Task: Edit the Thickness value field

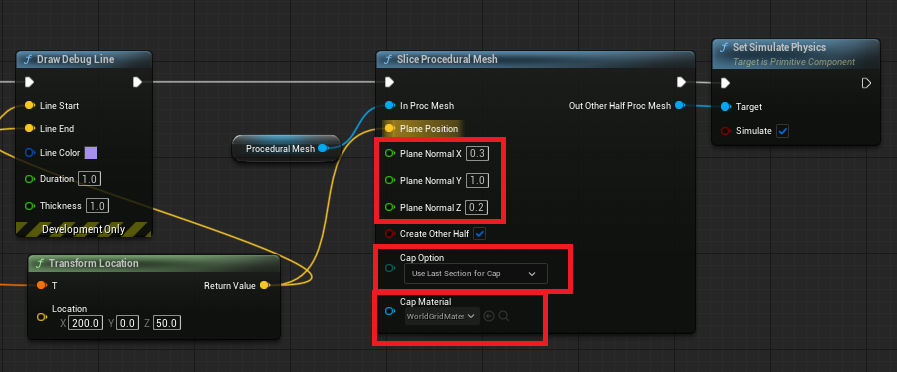Action: click(x=97, y=206)
